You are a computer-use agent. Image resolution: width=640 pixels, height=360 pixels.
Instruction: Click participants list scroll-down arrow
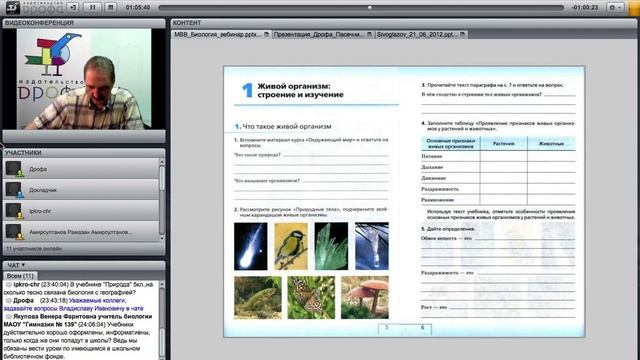pyautogui.click(x=162, y=238)
